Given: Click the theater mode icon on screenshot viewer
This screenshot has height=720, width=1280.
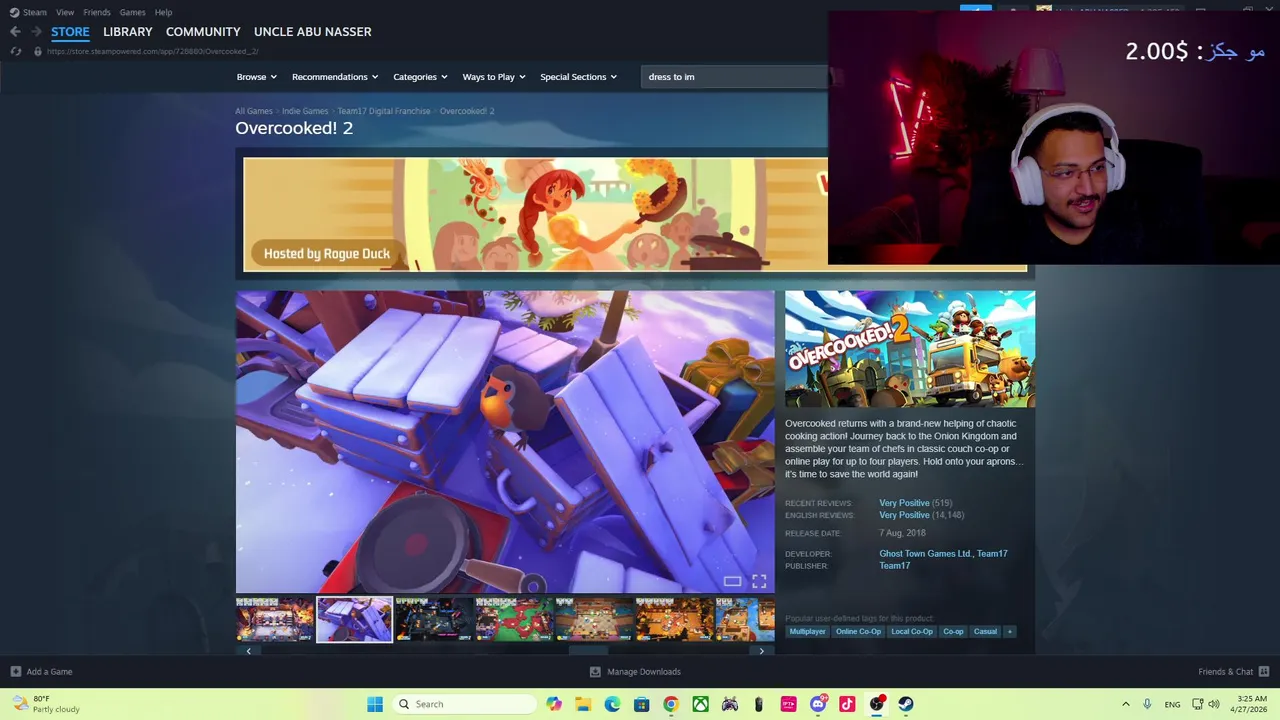Looking at the screenshot, I should 733,581.
